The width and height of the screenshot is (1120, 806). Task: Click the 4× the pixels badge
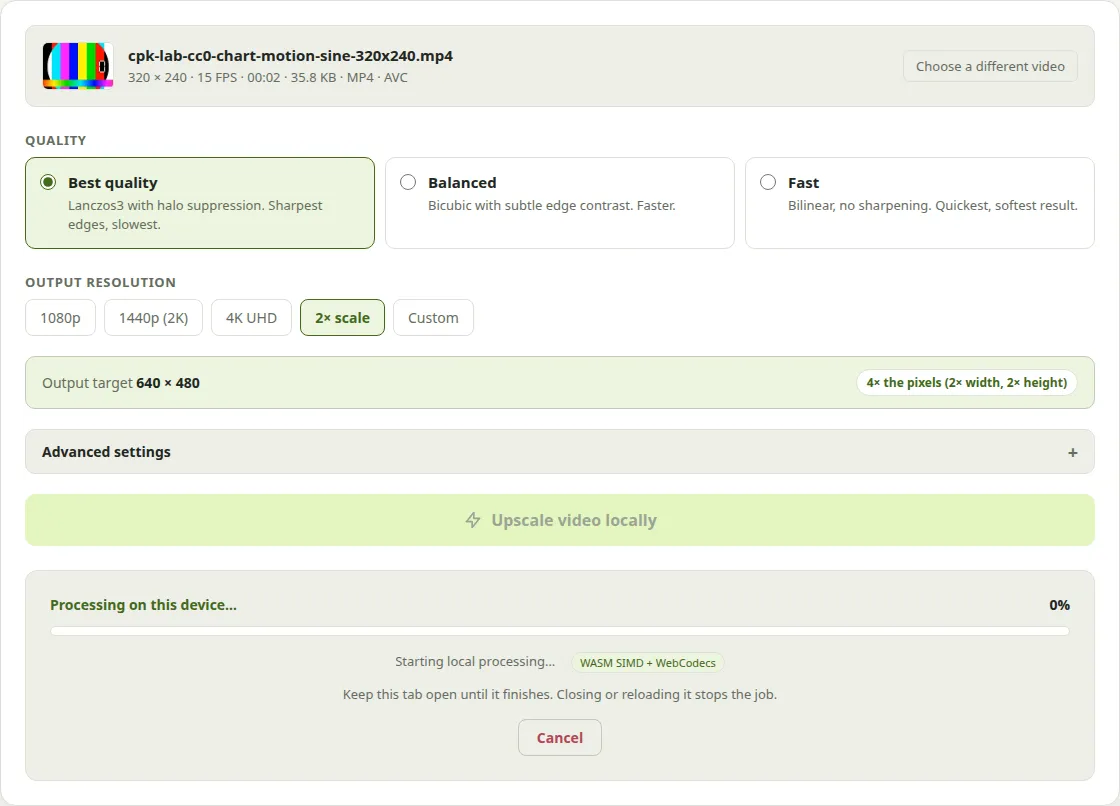(966, 383)
